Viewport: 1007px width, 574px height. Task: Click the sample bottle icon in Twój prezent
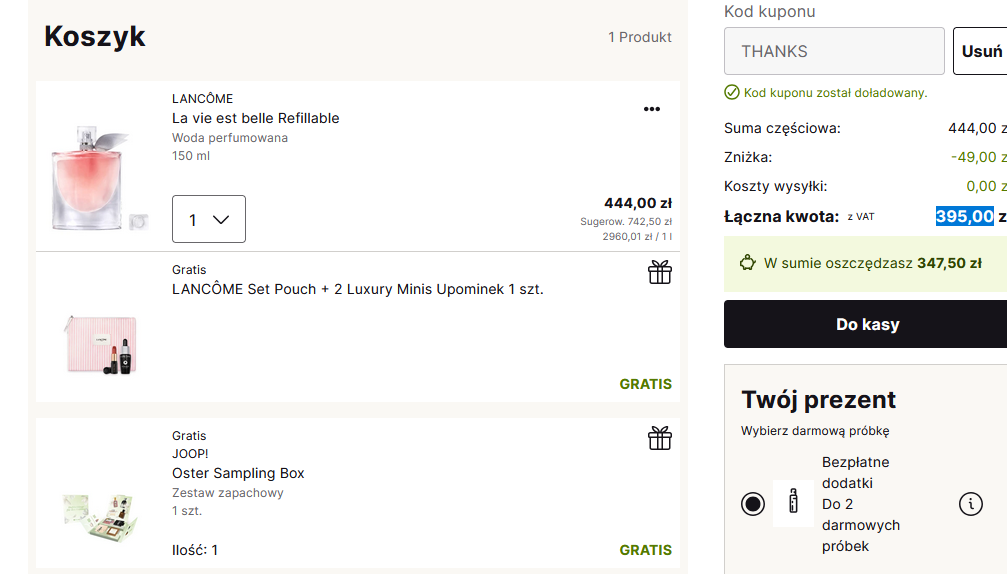[794, 503]
